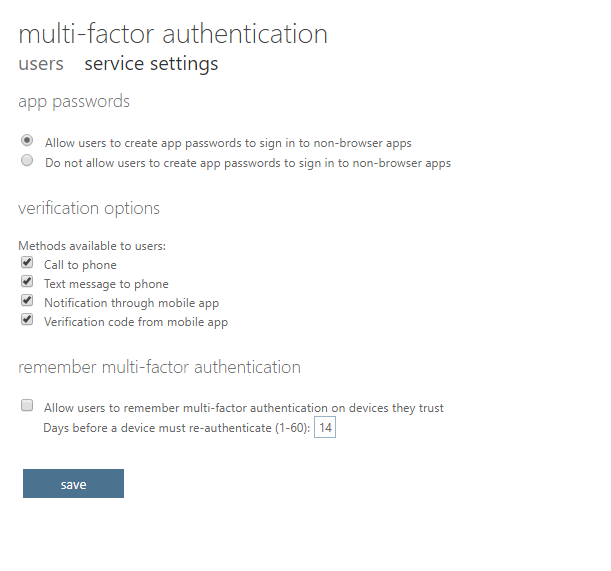Enable the remember multi-factor authentication on trusted devices checkbox
This screenshot has height=571, width=611.
pos(27,405)
